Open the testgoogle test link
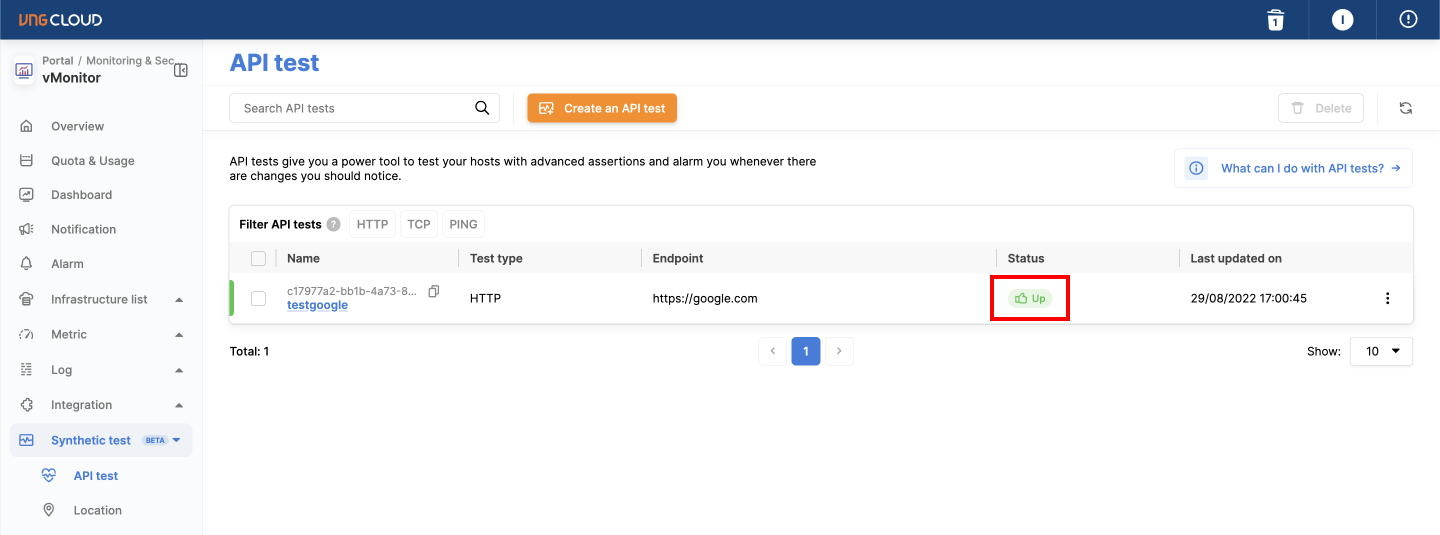Screen dimensions: 1440x535 [x=317, y=305]
